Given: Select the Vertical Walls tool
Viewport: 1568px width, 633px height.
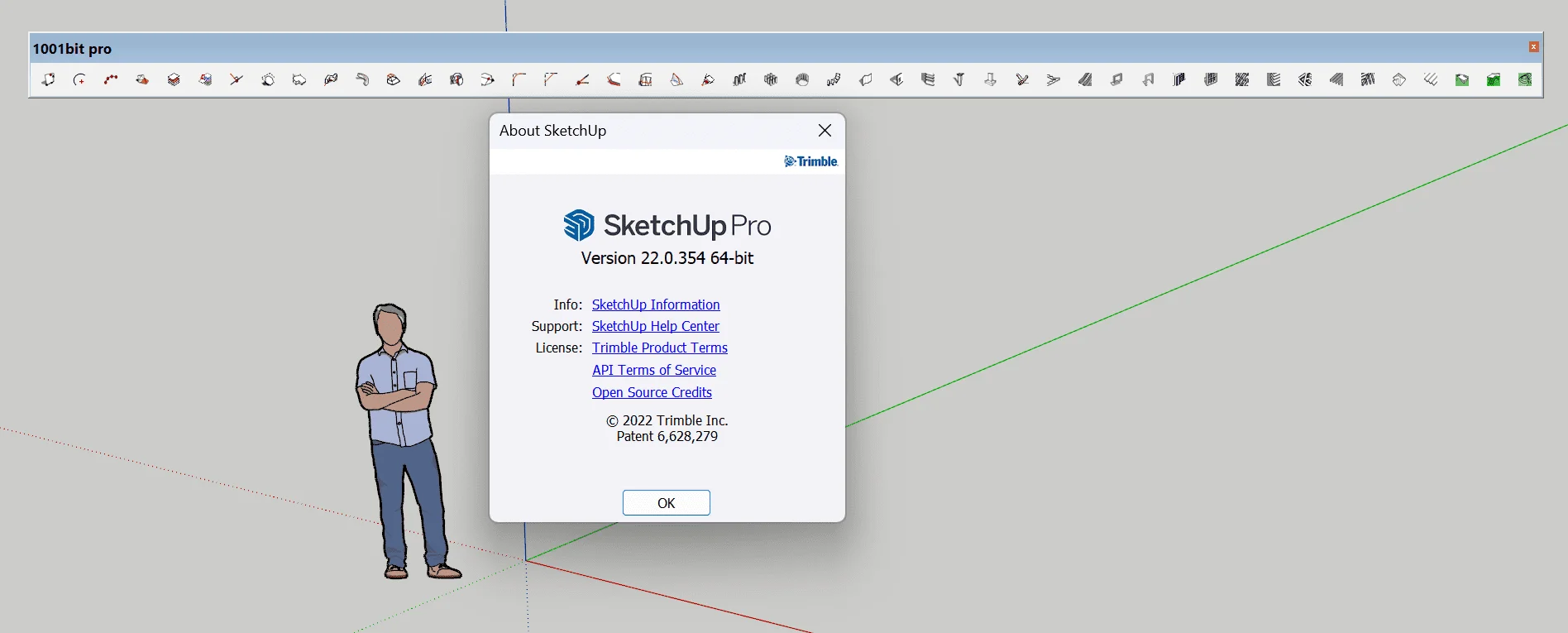Looking at the screenshot, I should point(865,79).
